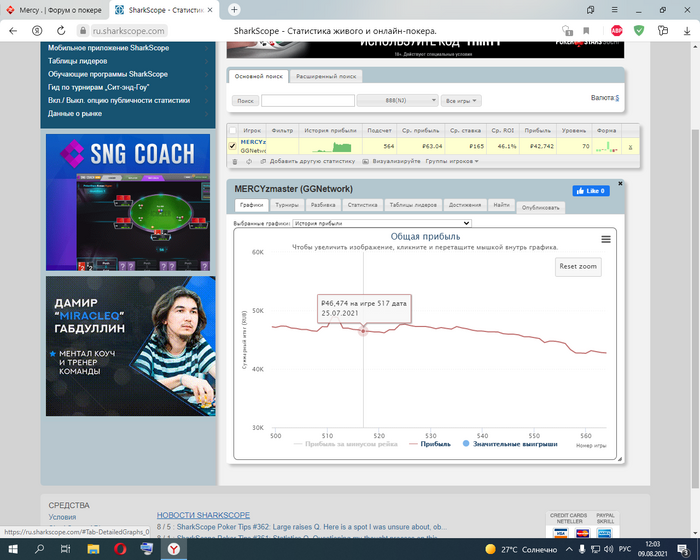Open the green shield Adguard extension

pyautogui.click(x=639, y=31)
